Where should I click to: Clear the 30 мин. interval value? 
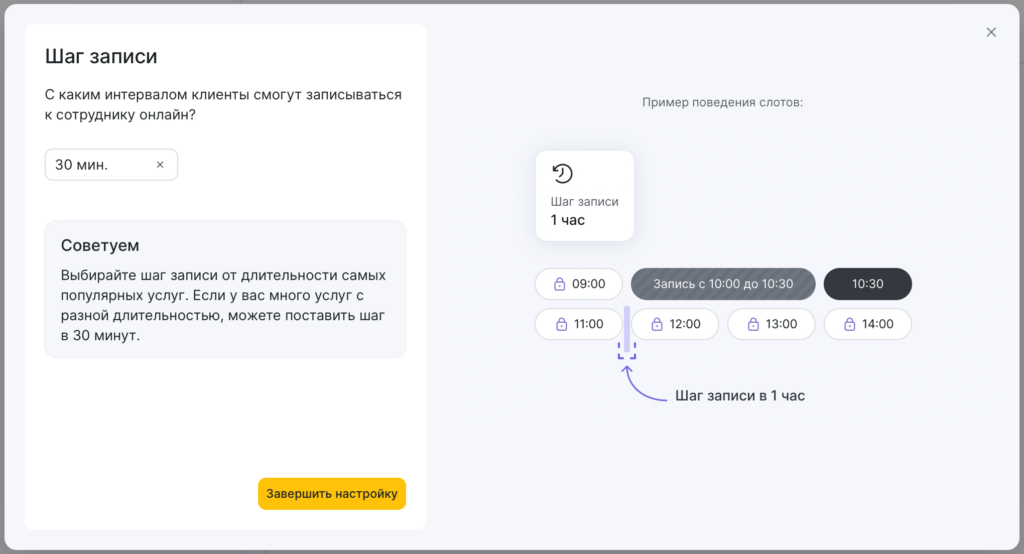(160, 165)
